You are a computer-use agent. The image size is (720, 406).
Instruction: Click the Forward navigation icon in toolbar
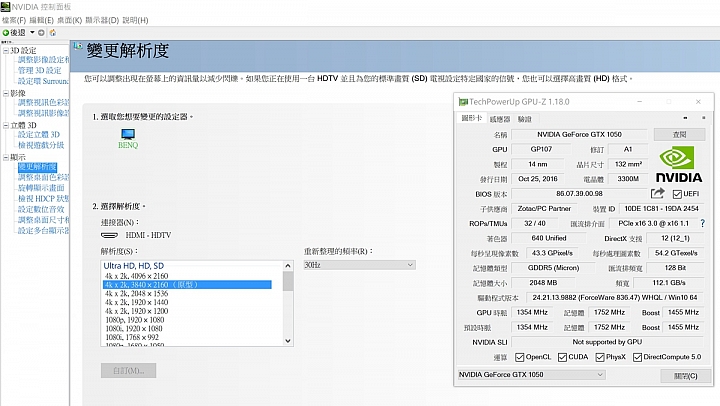pyautogui.click(x=41, y=33)
